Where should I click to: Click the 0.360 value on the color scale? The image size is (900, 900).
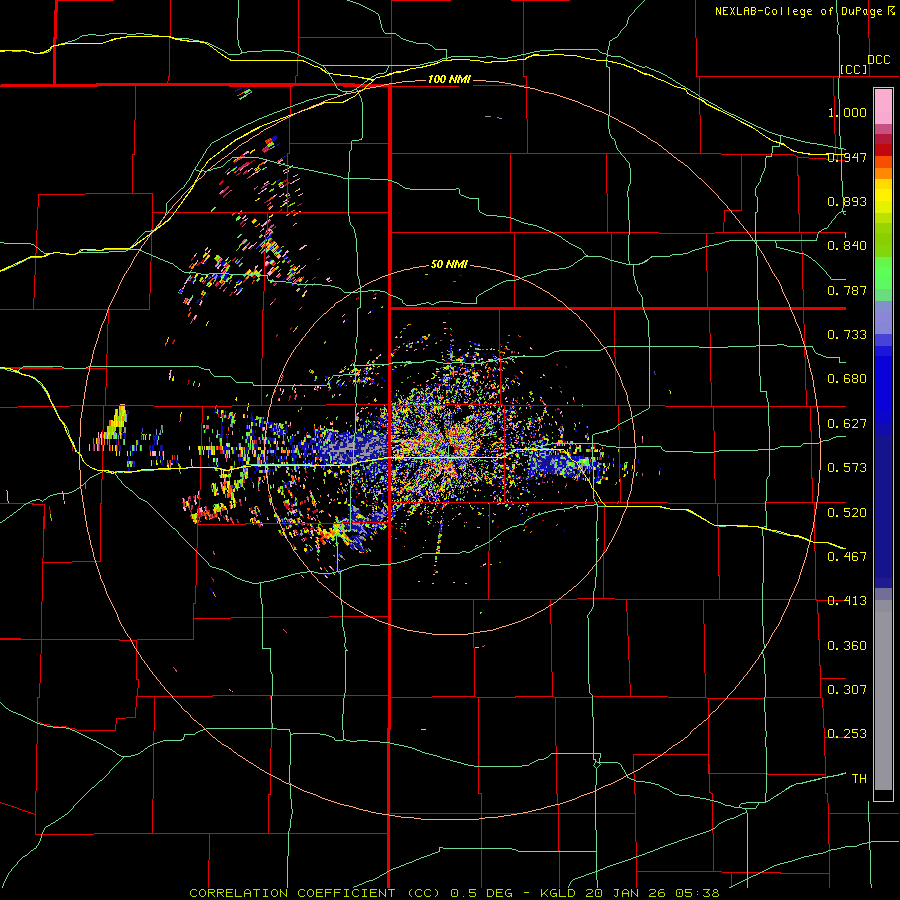click(847, 645)
